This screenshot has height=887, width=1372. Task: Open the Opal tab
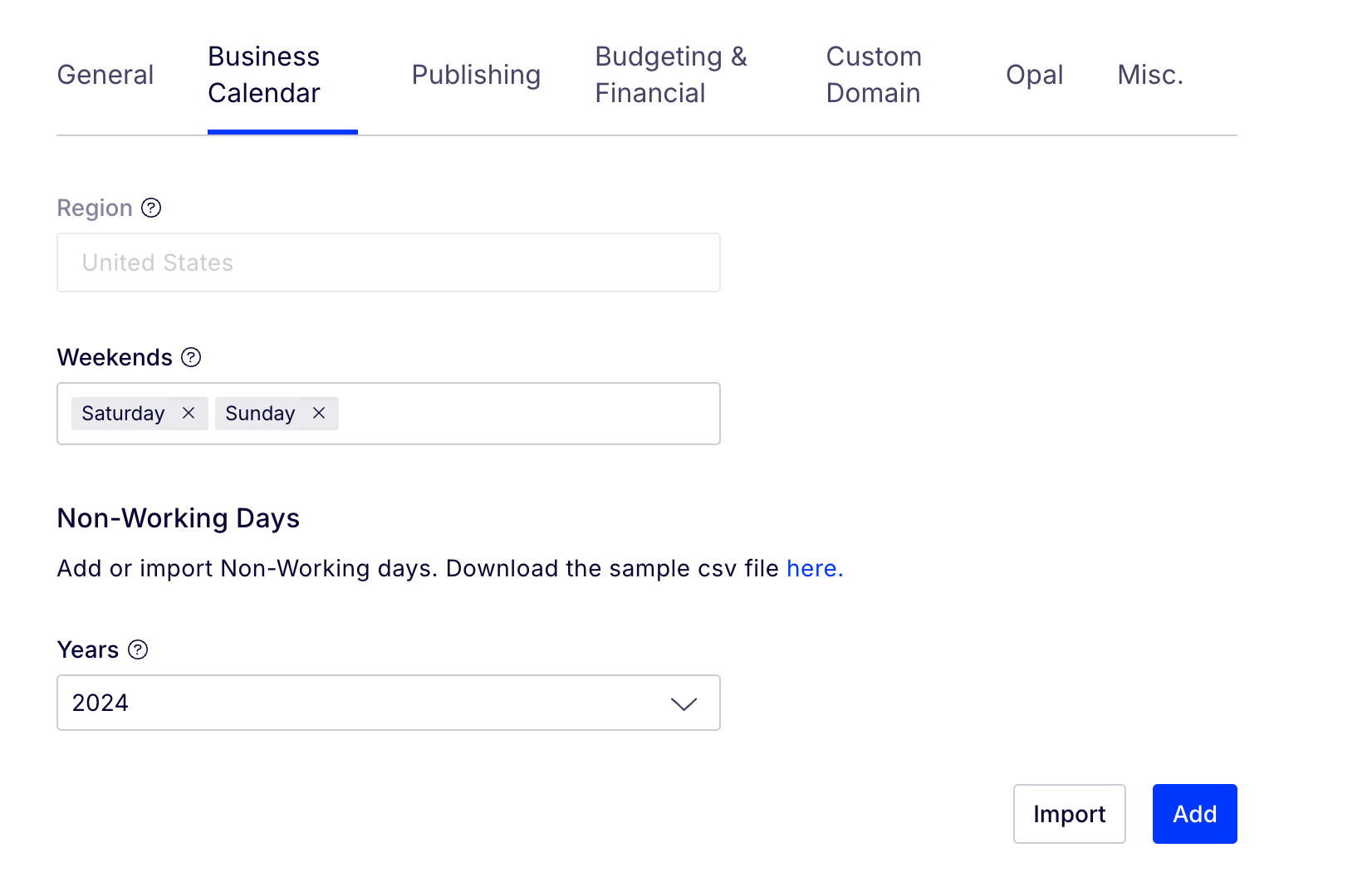tap(1034, 75)
